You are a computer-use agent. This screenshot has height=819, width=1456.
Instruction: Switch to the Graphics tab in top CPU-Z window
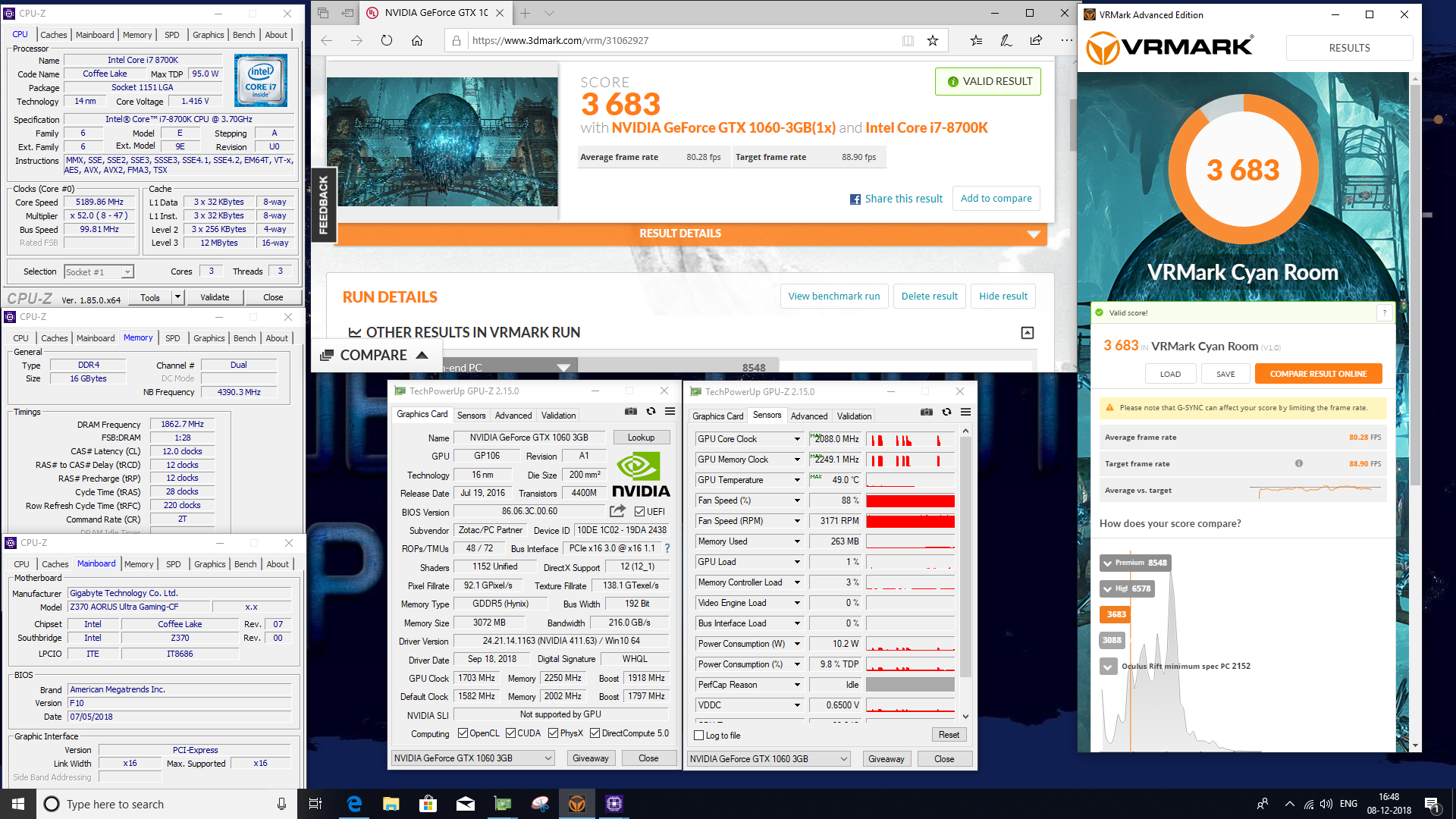[x=209, y=35]
